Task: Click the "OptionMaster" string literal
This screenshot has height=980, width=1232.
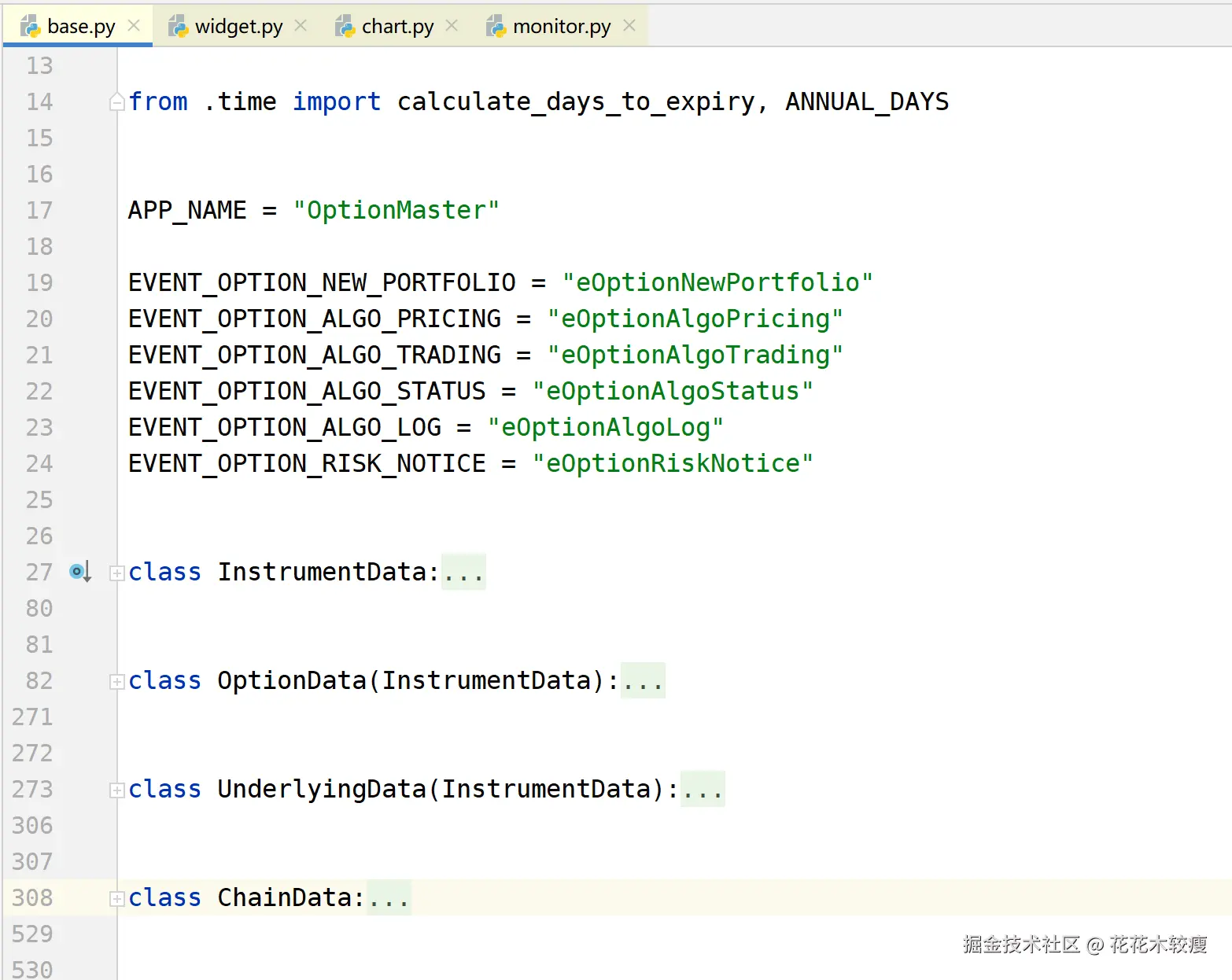Action: (x=396, y=210)
